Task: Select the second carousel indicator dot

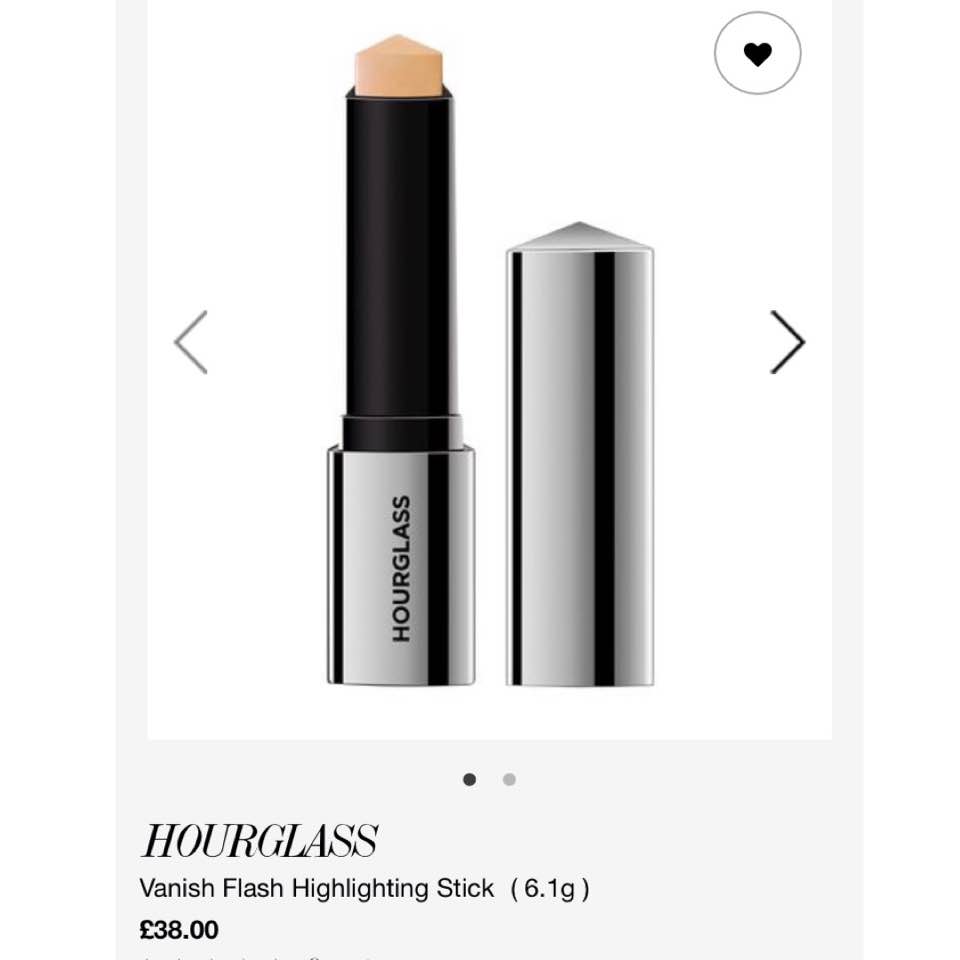Action: pyautogui.click(x=509, y=779)
